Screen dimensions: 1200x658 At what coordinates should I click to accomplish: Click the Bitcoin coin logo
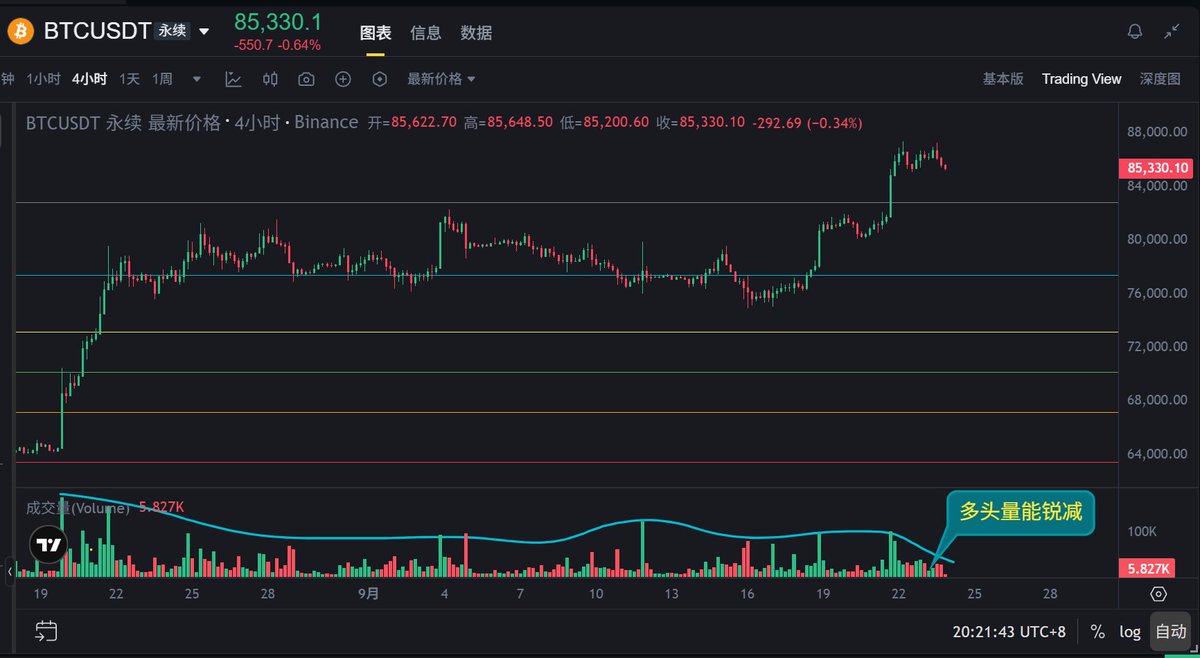20,31
